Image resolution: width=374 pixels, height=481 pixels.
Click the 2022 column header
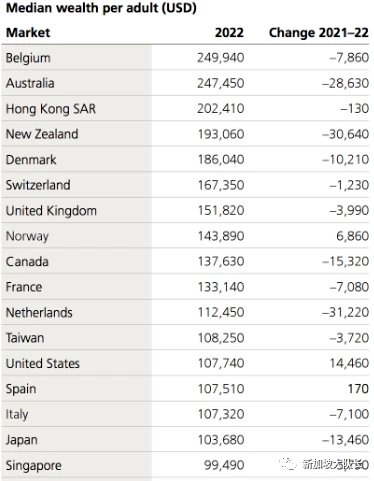pos(229,33)
